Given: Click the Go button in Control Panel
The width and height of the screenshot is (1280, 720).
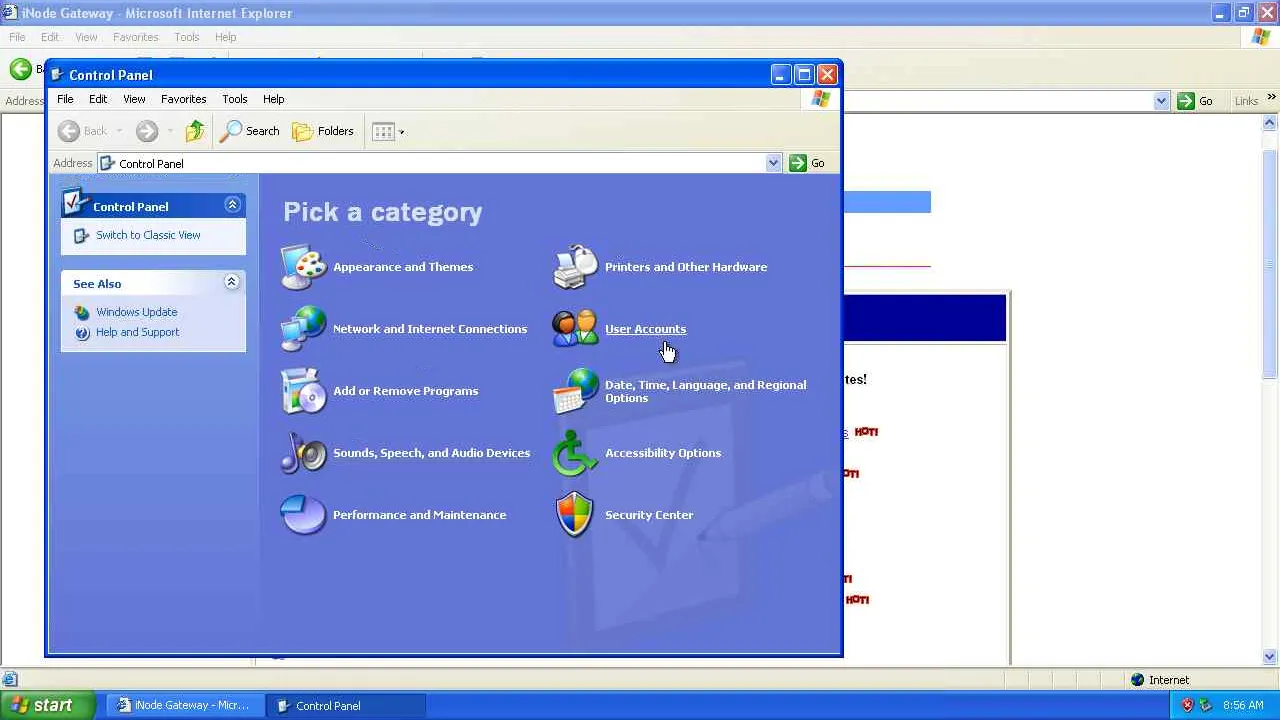Looking at the screenshot, I should point(808,163).
